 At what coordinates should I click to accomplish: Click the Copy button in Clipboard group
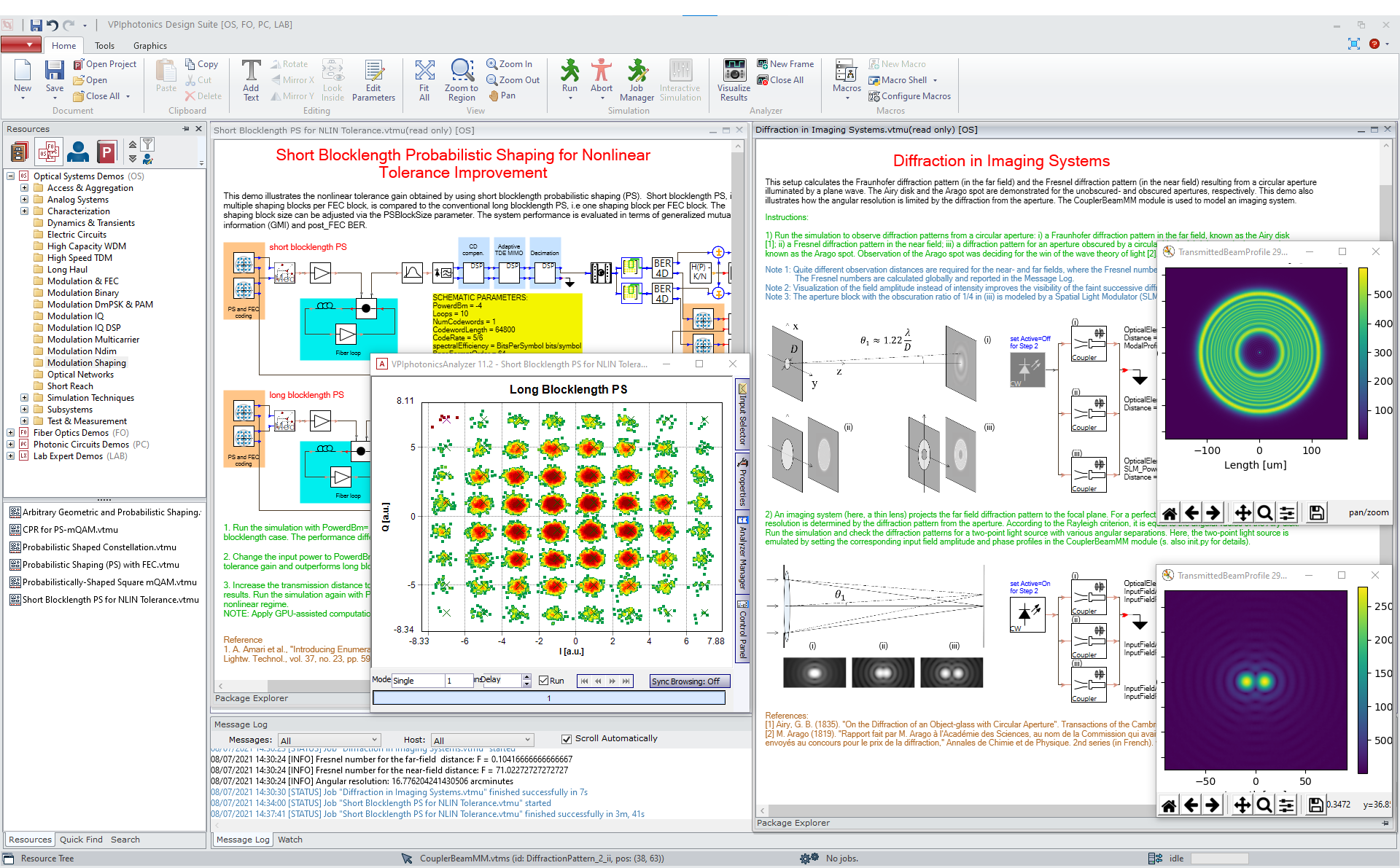click(x=201, y=64)
